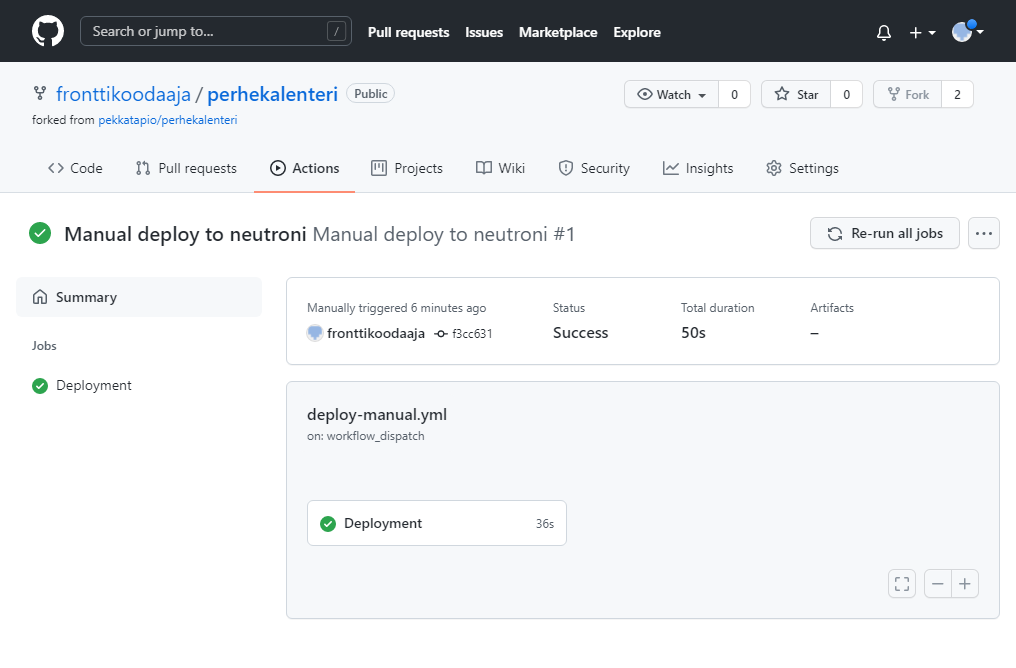Screen dimensions: 1016x668
Task: Open the GitHub home logo
Action: coord(48,32)
